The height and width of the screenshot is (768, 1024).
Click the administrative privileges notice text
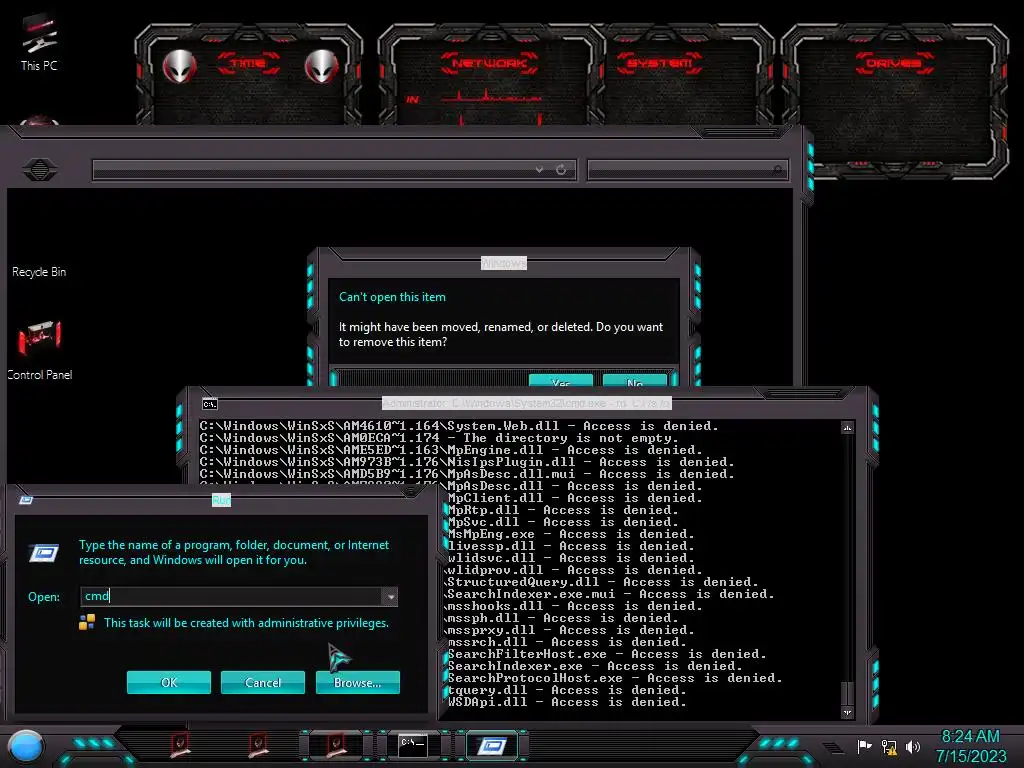point(246,623)
